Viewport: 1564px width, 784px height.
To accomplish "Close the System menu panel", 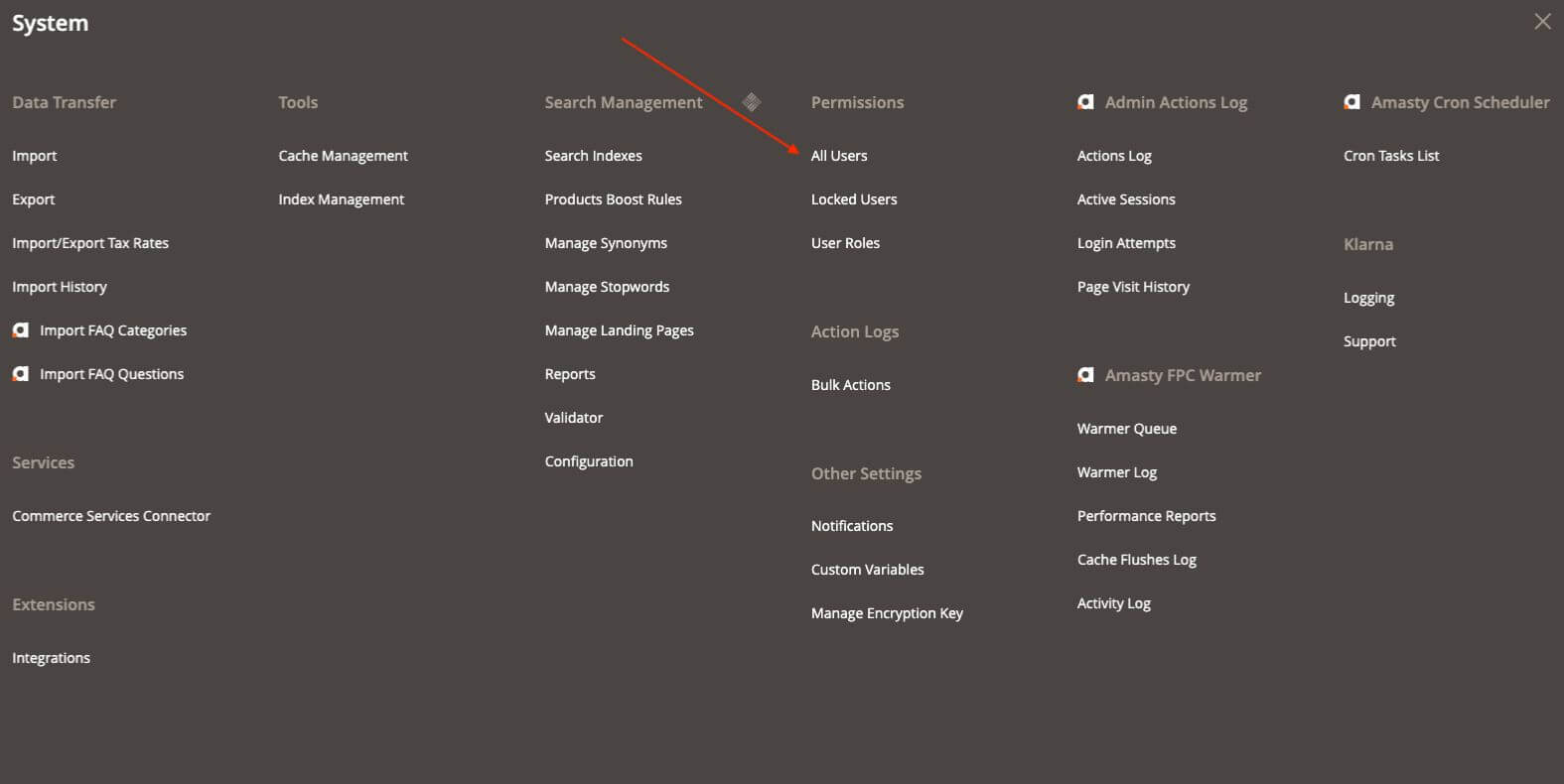I will [x=1542, y=22].
